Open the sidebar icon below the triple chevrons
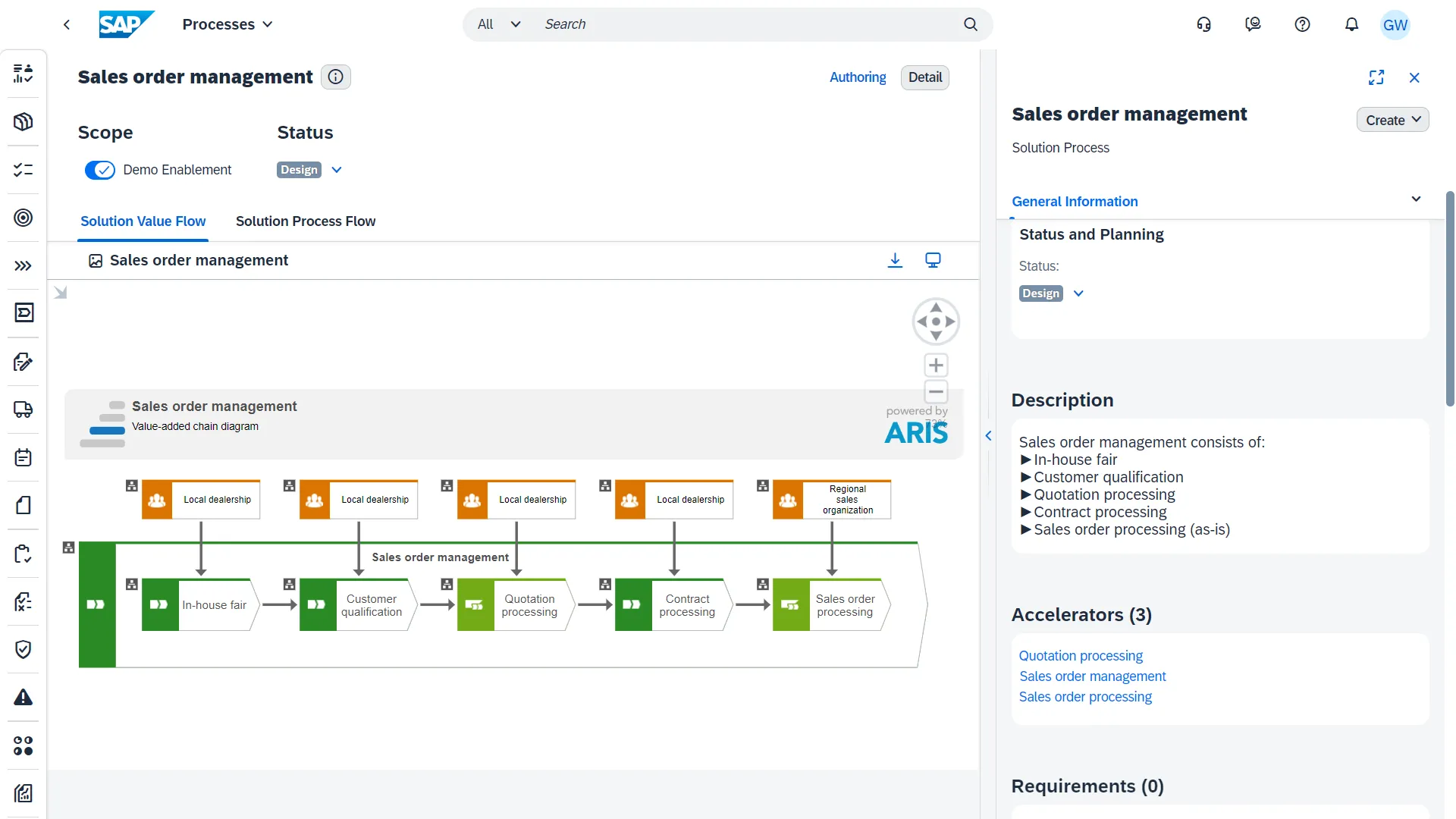 click(24, 313)
